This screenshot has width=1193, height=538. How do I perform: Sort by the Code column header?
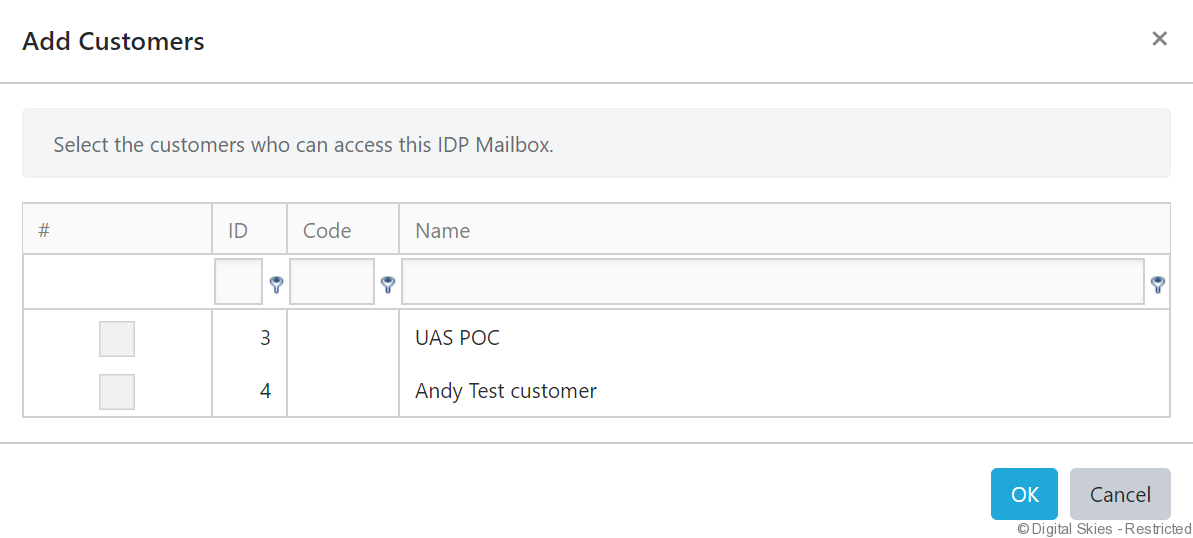(327, 230)
